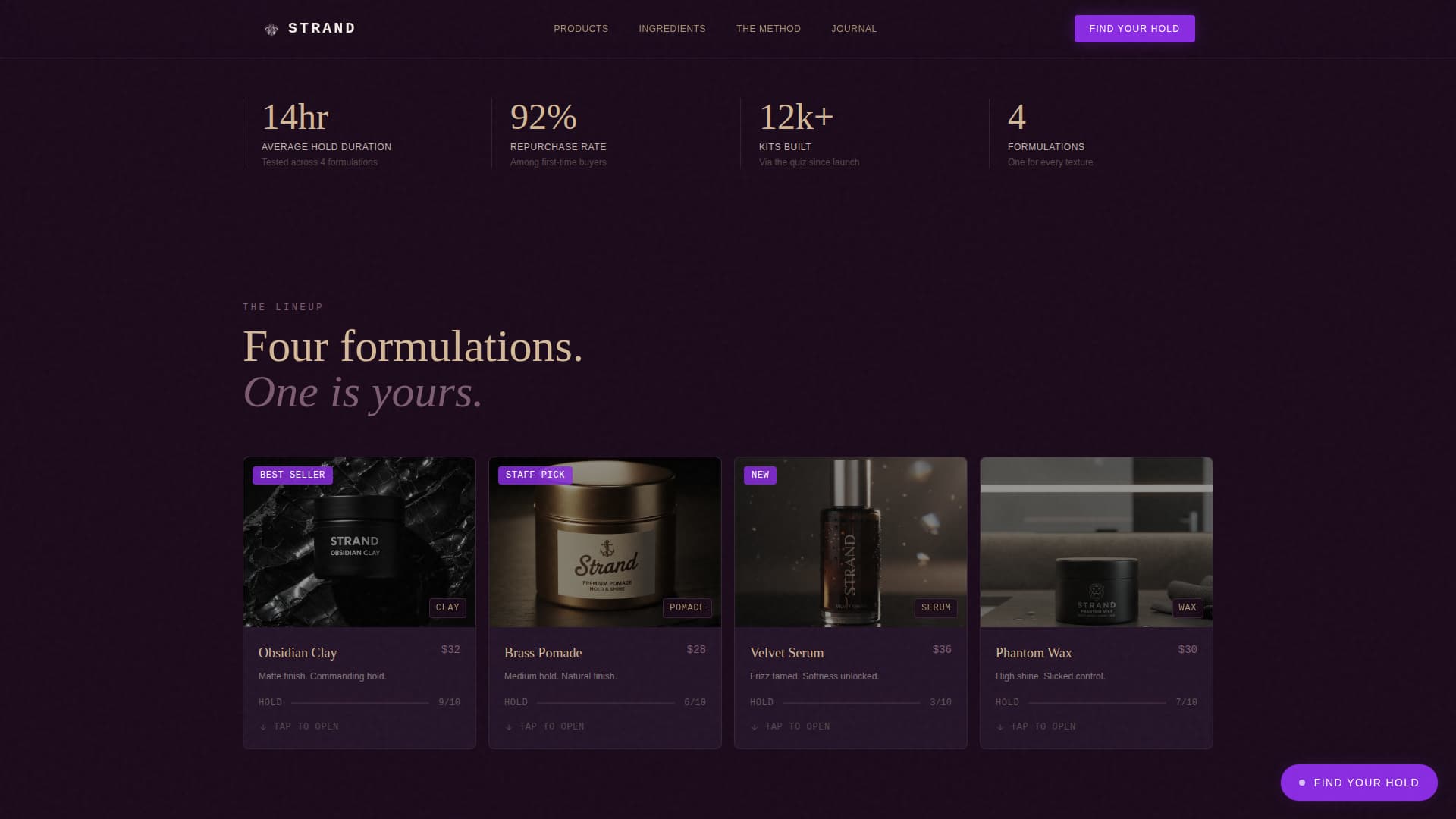
Task: Click the Velvet Serum hold meter bar
Action: 852,703
